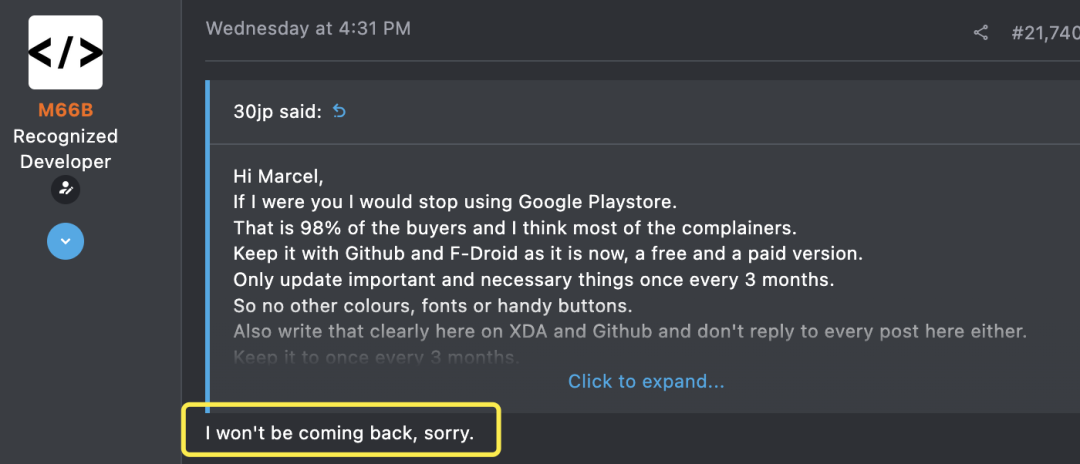The height and width of the screenshot is (464, 1080).
Task: Open M66B's code-bracket avatar image
Action: pyautogui.click(x=65, y=52)
